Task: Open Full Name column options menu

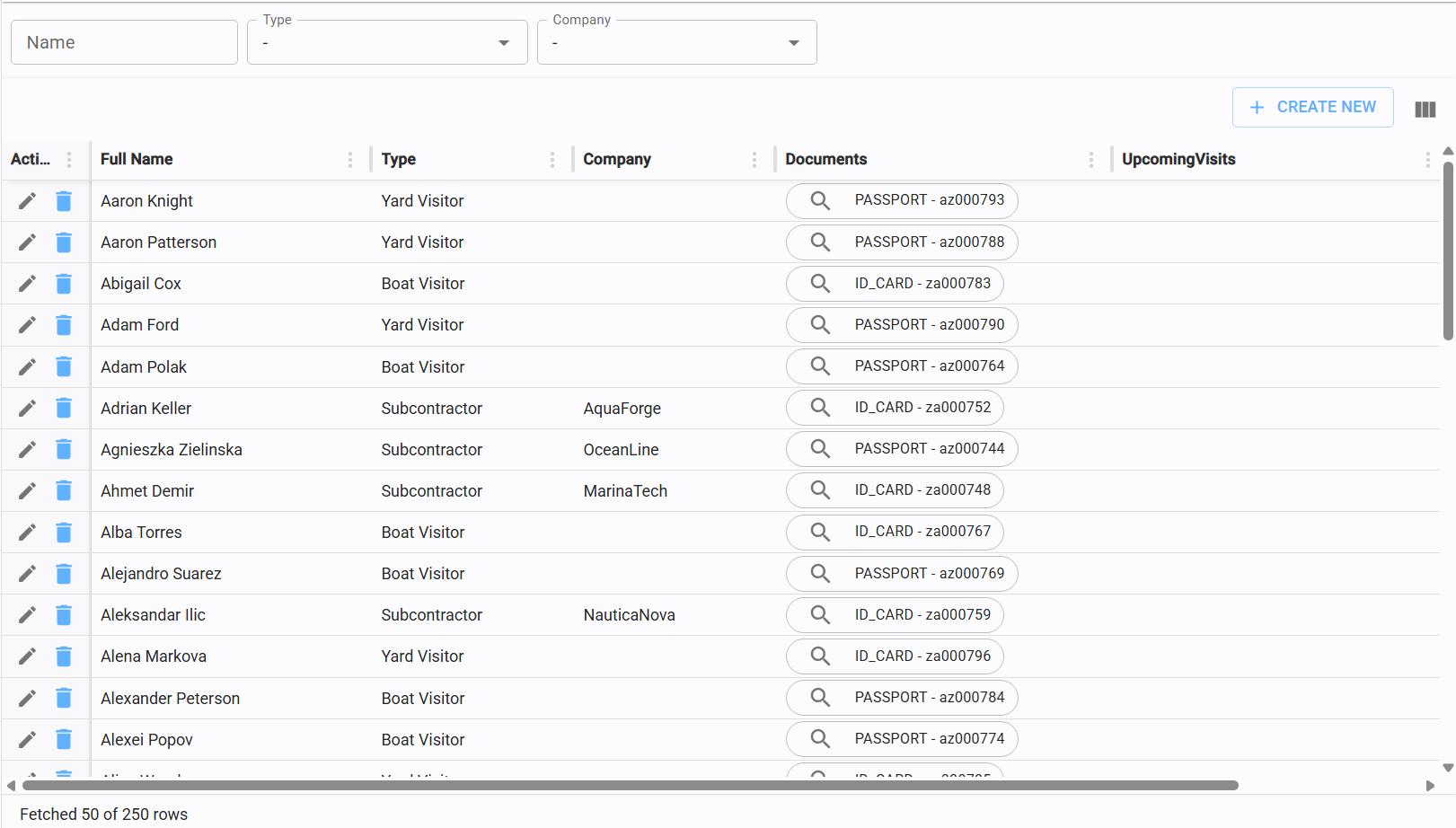Action: (349, 160)
